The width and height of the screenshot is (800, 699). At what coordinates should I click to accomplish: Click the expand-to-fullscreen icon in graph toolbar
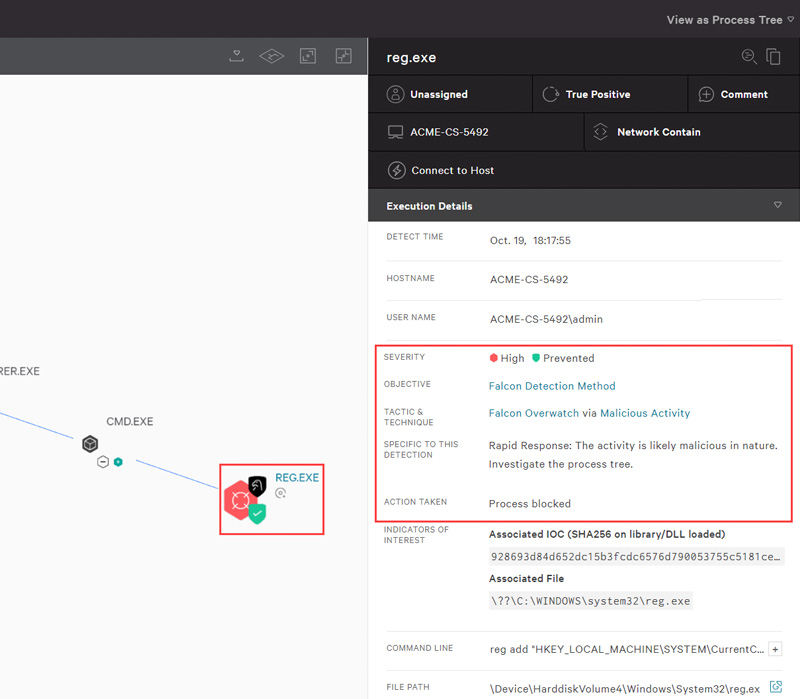308,56
